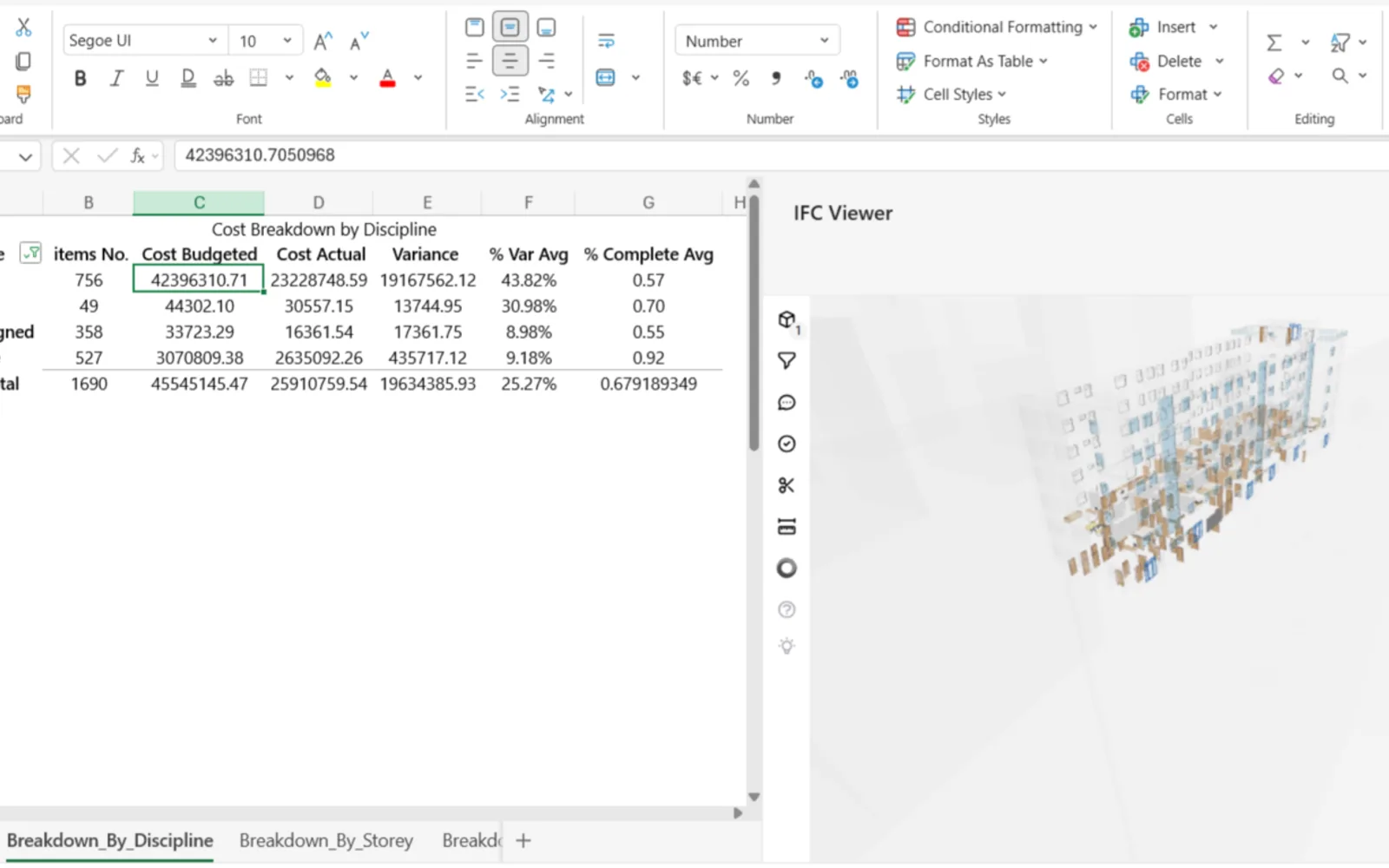Decrease indent in the Alignment group
Viewport: 1389px width, 868px height.
pos(475,94)
